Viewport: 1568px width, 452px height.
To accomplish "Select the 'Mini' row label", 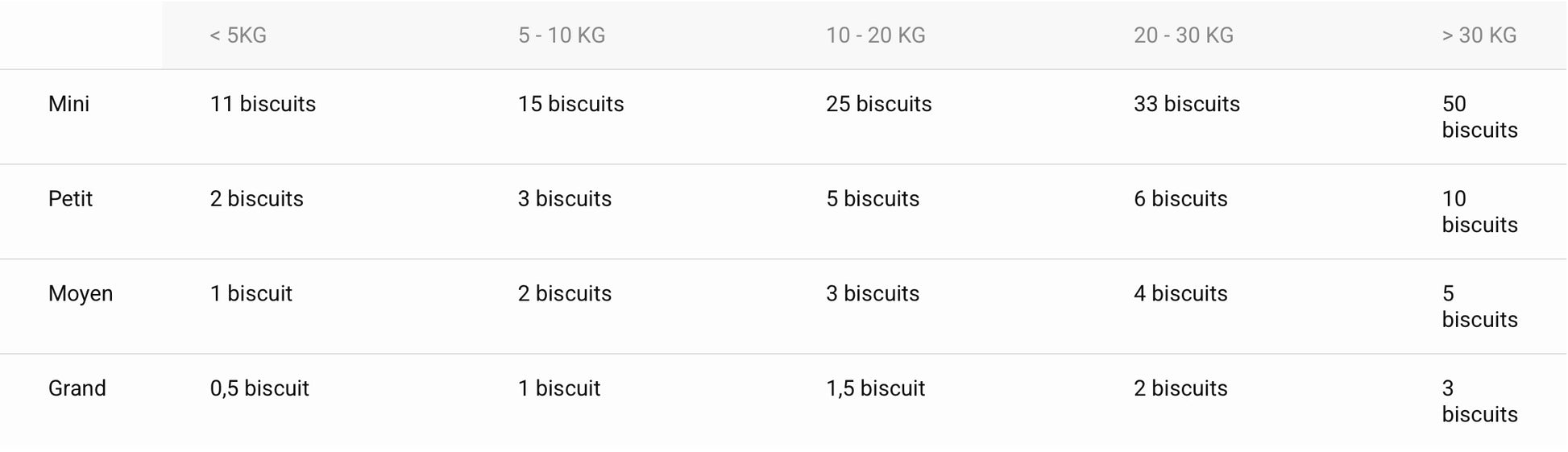I will click(69, 104).
